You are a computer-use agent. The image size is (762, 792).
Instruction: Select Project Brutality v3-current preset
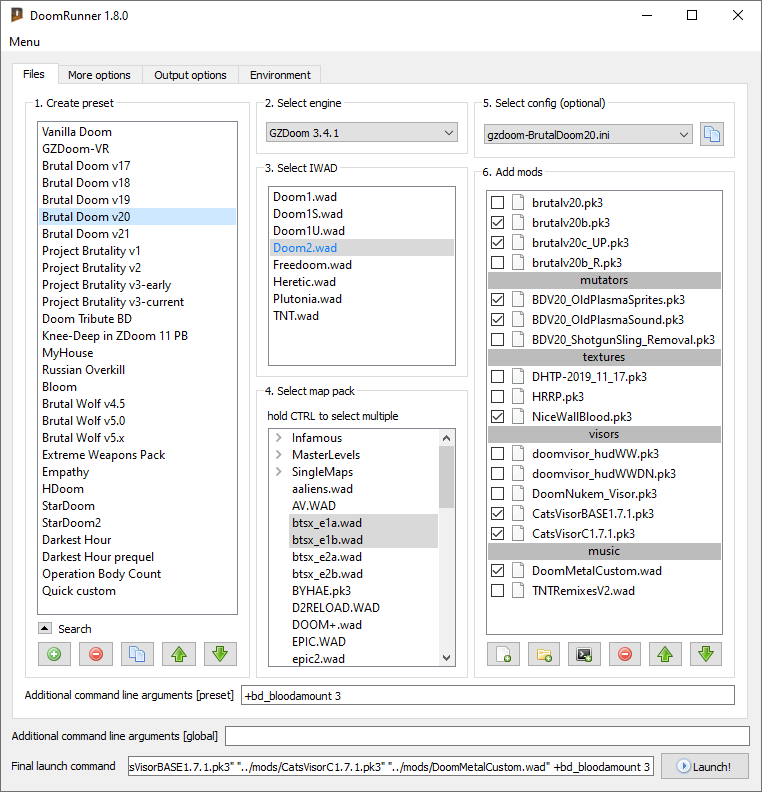pyautogui.click(x=137, y=302)
